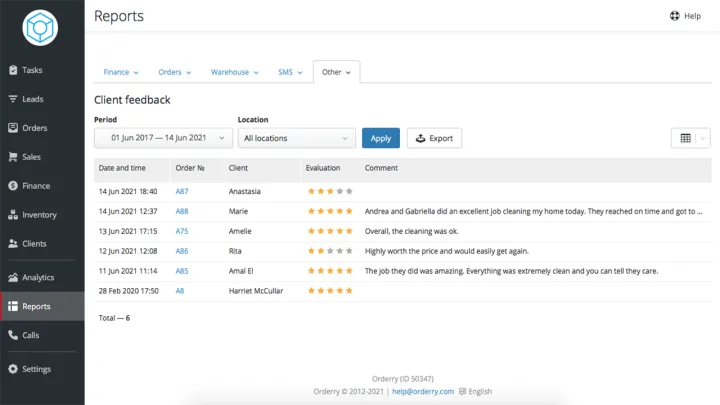Click the Orderry logo icon
The height and width of the screenshot is (405, 720).
click(x=40, y=28)
